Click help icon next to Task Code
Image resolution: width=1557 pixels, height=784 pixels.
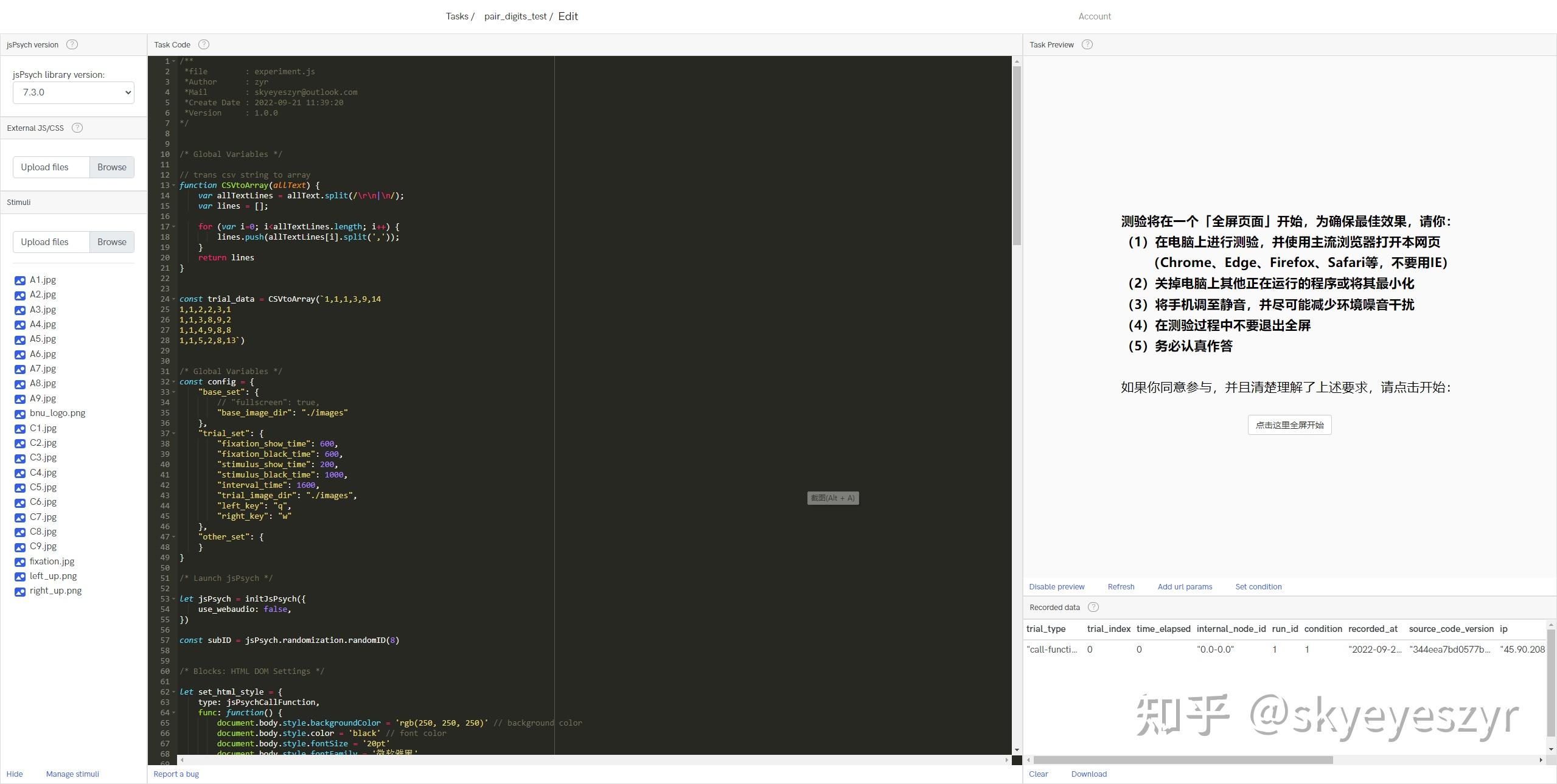(204, 44)
